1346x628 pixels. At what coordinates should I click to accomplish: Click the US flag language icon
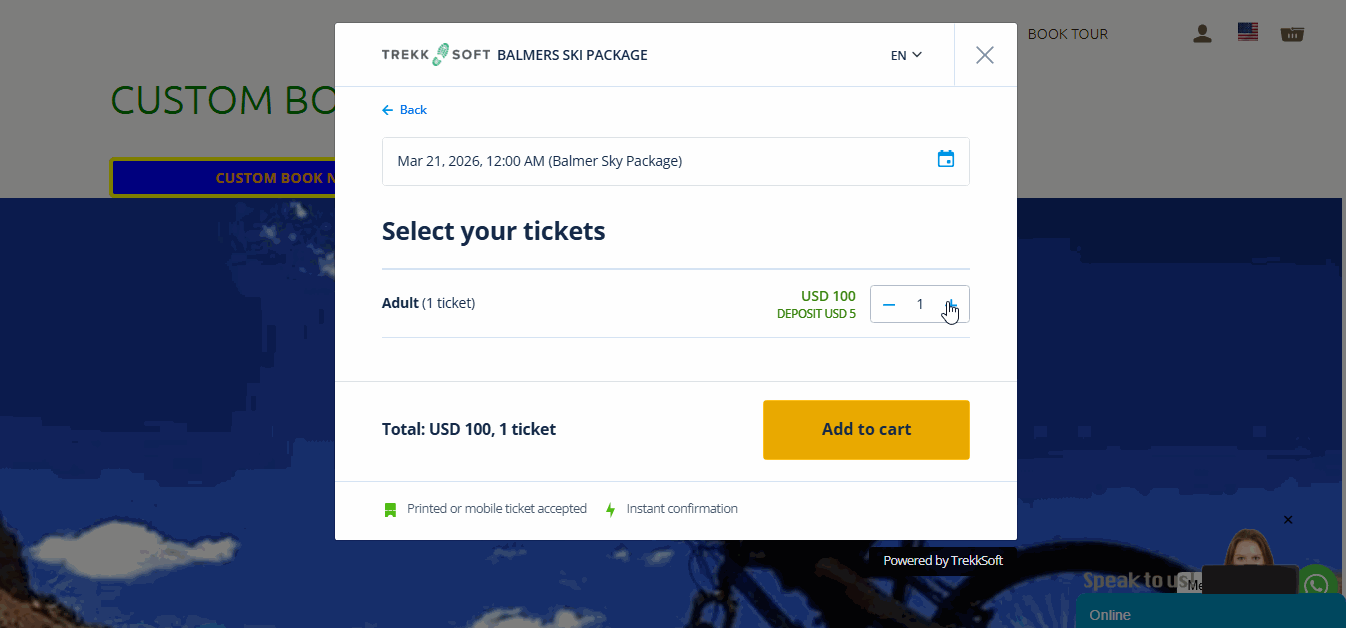pyautogui.click(x=1247, y=33)
